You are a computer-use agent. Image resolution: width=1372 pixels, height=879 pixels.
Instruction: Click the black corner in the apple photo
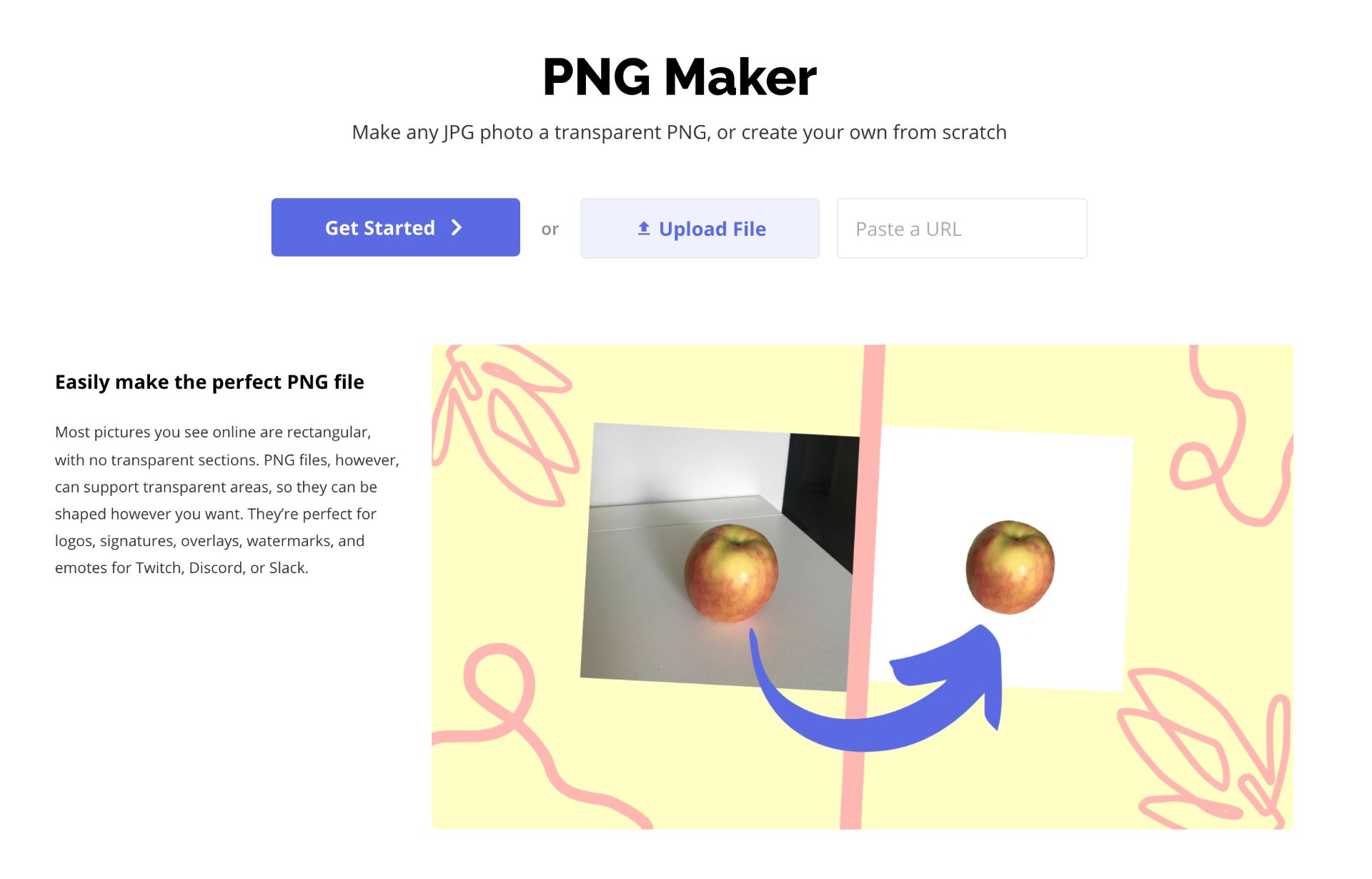(x=822, y=493)
